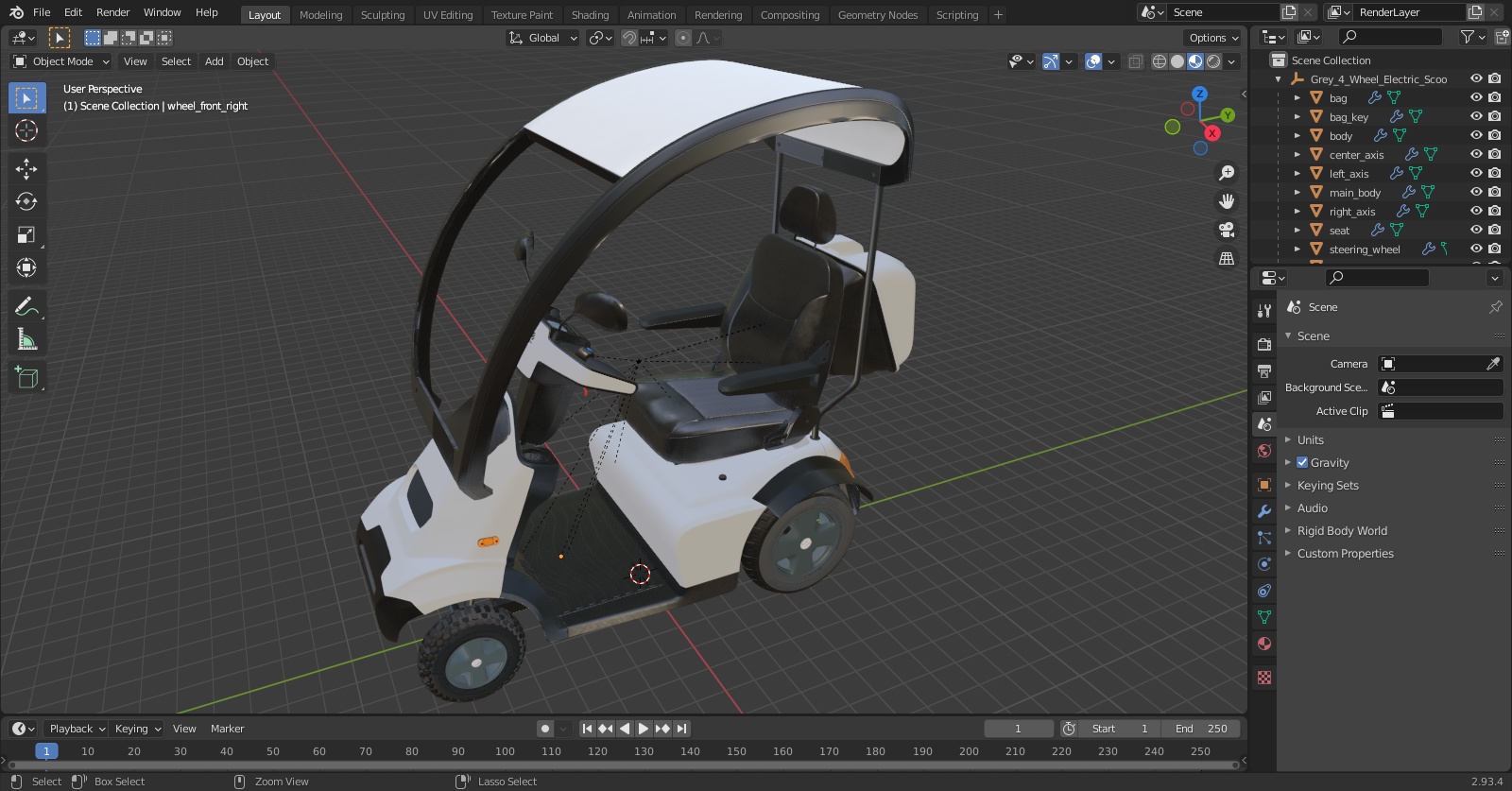Select the Add Cube tool
Screen dimensions: 1512x791
tap(26, 378)
